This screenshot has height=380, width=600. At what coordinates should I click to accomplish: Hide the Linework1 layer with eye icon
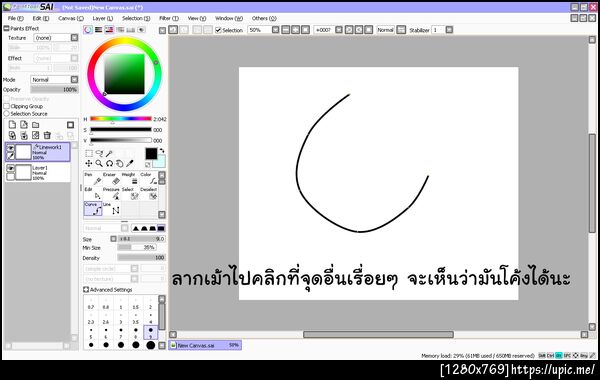tap(10, 148)
